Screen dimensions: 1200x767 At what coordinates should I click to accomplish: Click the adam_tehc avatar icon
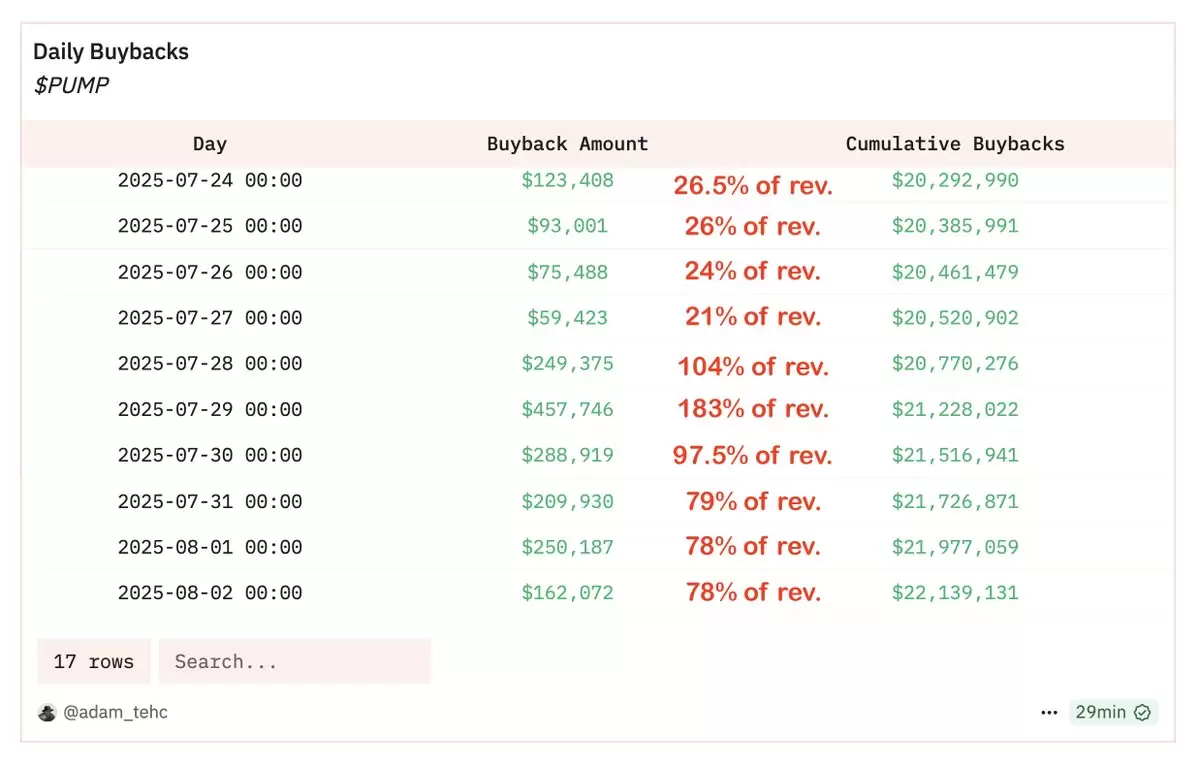tap(47, 713)
